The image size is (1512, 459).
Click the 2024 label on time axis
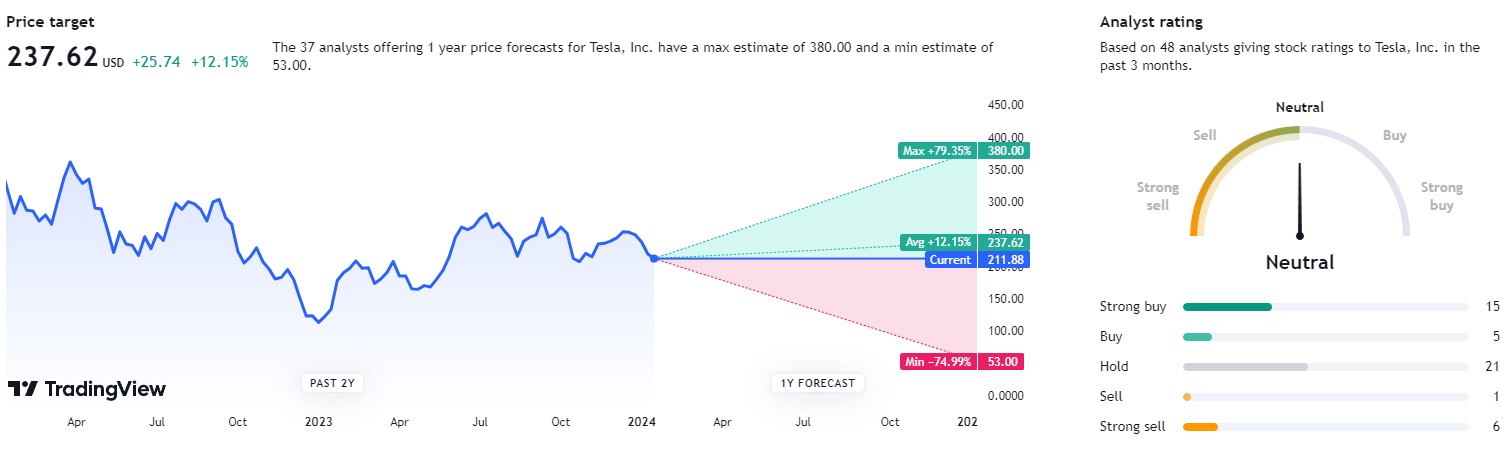click(x=641, y=422)
